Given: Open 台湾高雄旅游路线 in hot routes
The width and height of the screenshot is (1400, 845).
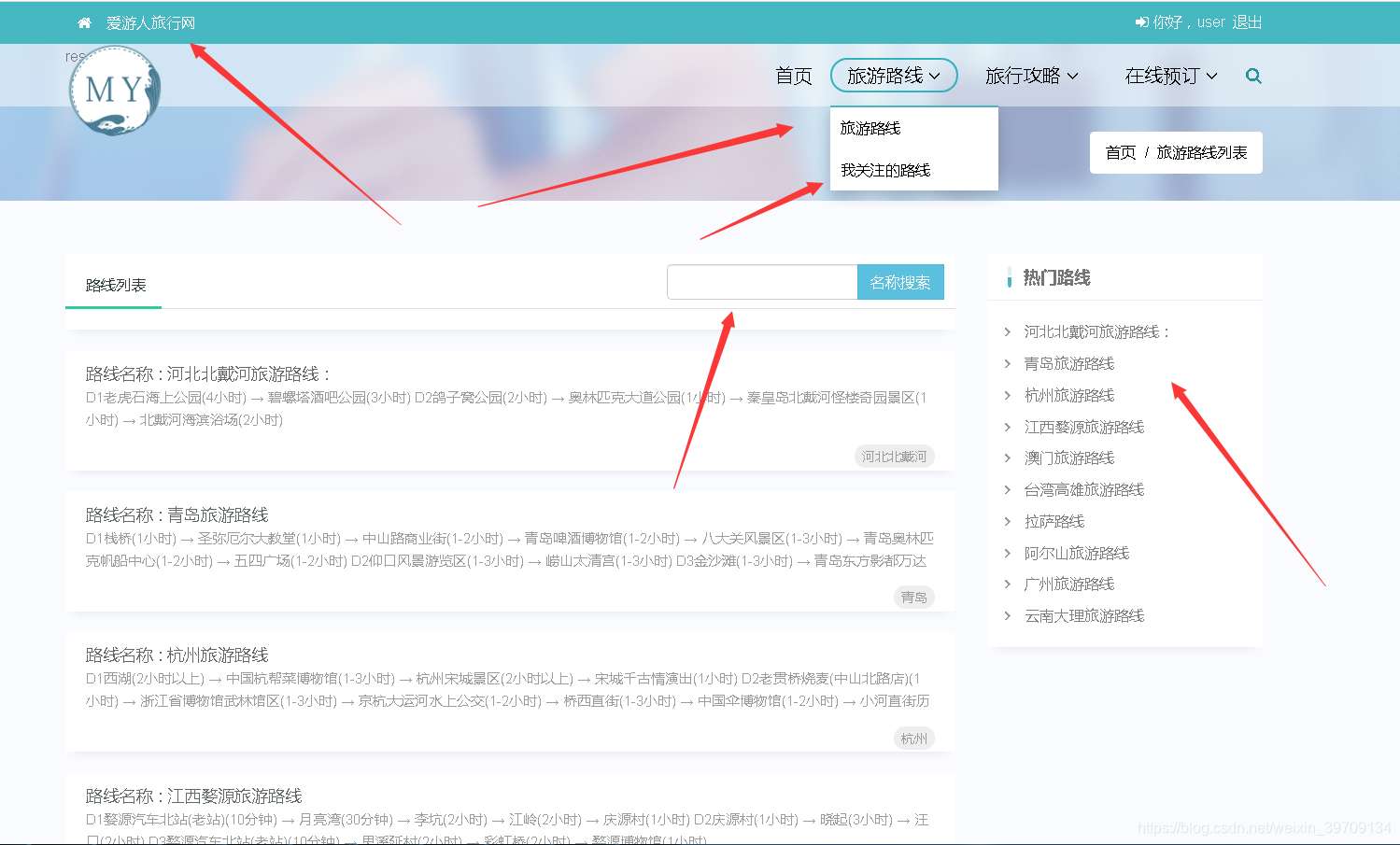Looking at the screenshot, I should pos(1084,489).
